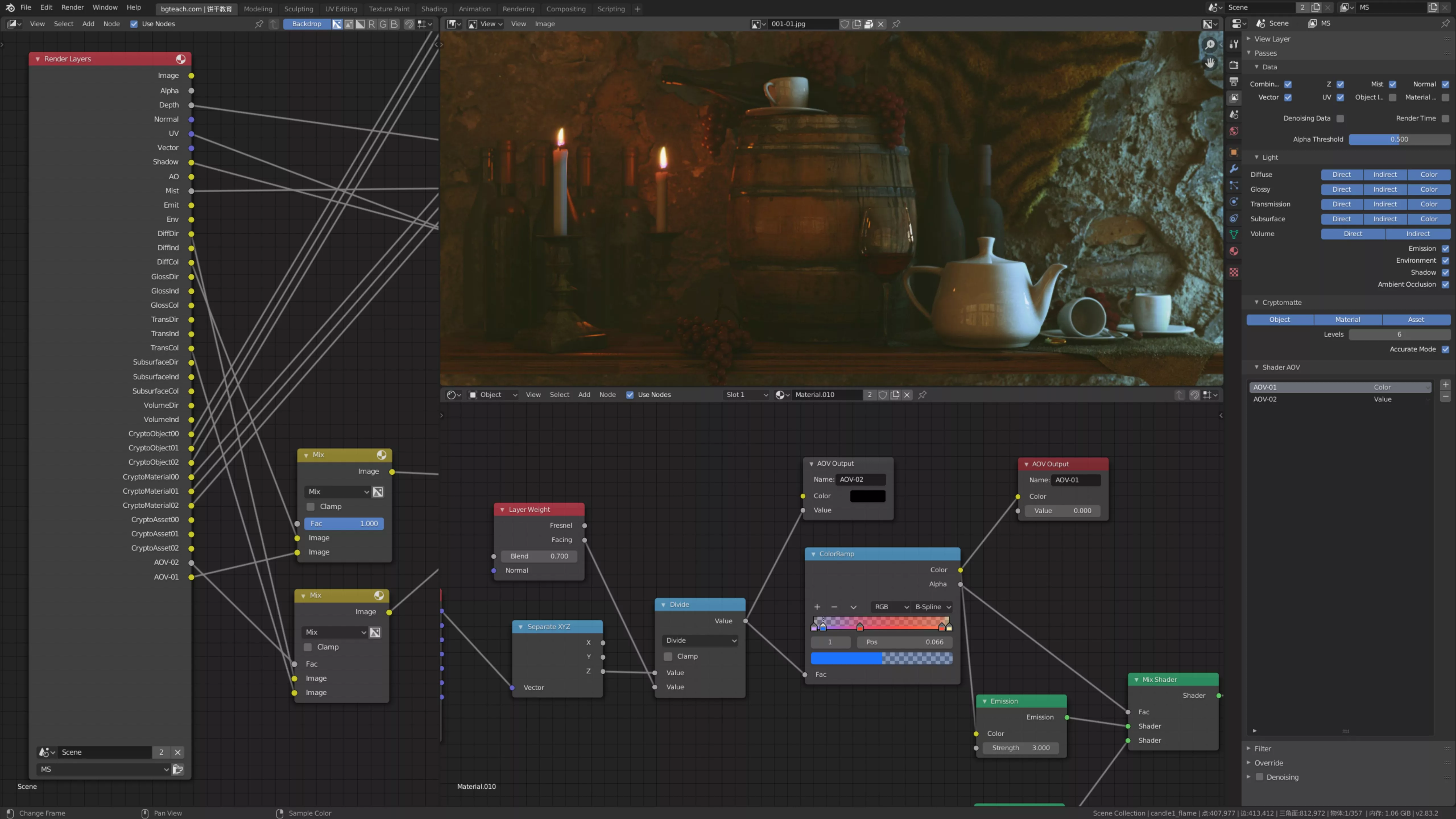1456x819 pixels.
Task: Add a new shader AOV with plus
Action: coord(1445,385)
